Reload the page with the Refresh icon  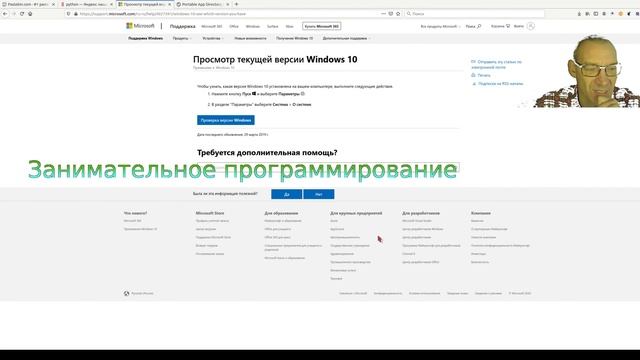click(x=22, y=13)
